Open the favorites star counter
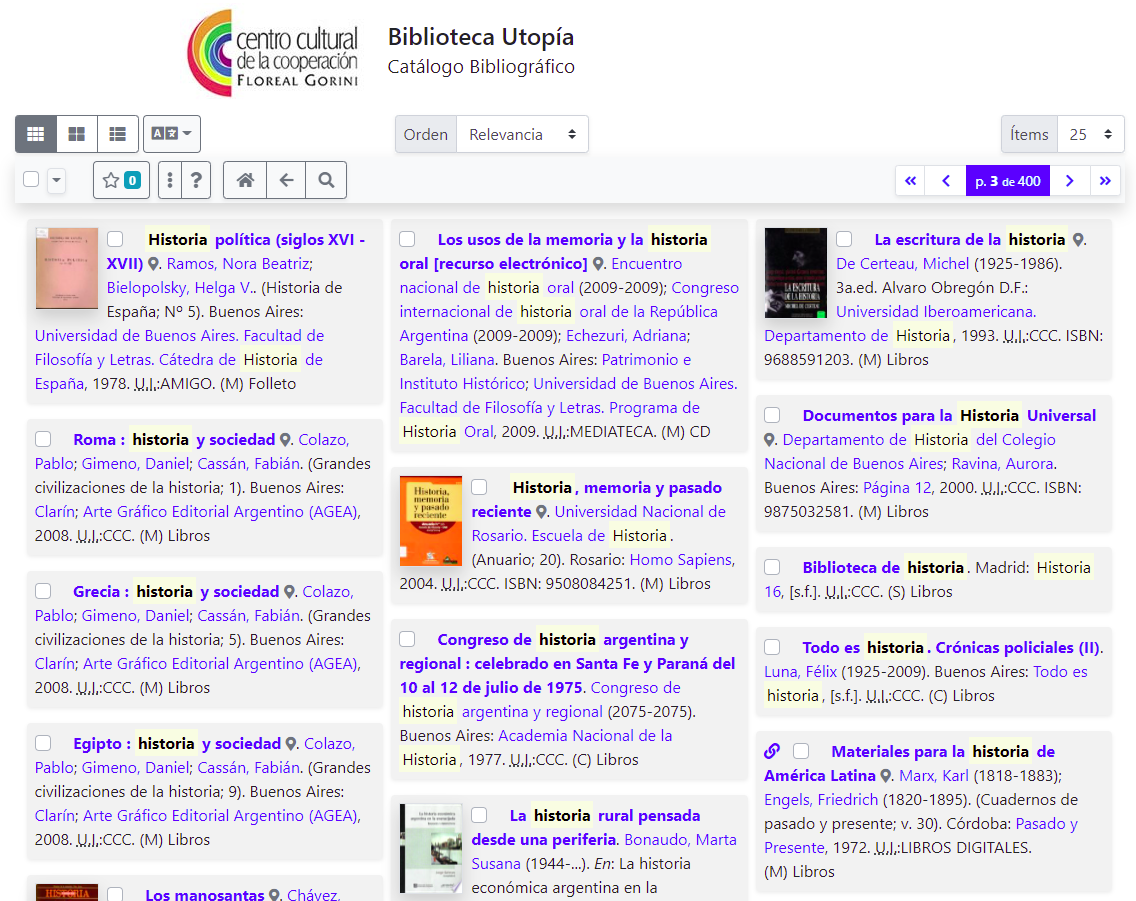Image resolution: width=1136 pixels, height=901 pixels. point(121,180)
